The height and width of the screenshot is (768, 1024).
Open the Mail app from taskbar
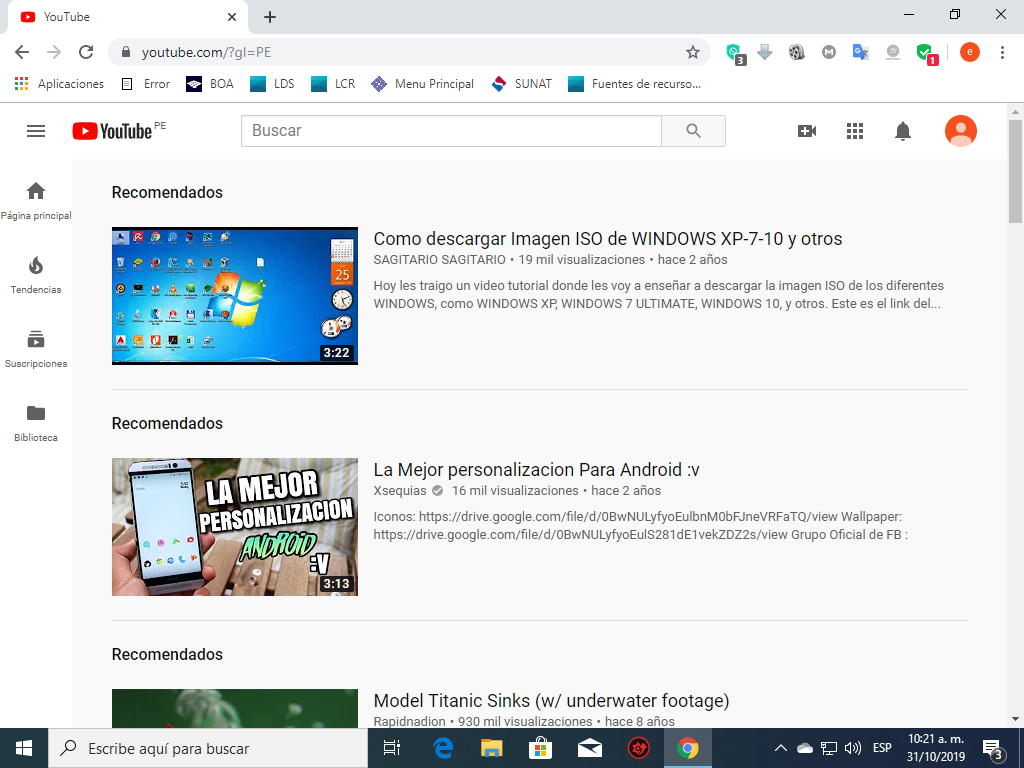pyautogui.click(x=590, y=748)
